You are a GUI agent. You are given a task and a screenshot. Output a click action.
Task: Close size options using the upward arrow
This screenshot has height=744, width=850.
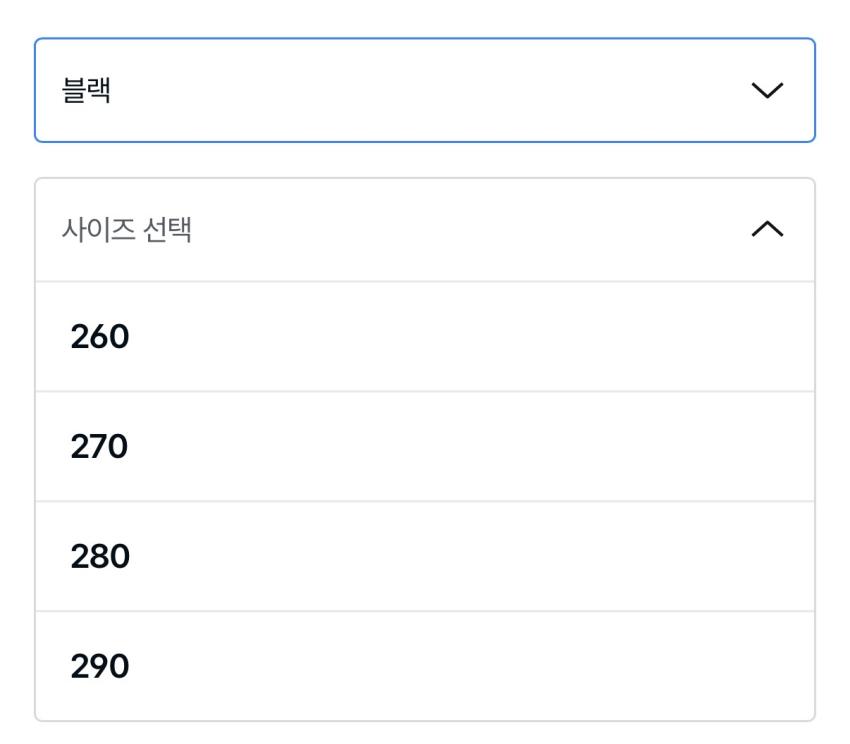pyautogui.click(x=767, y=231)
